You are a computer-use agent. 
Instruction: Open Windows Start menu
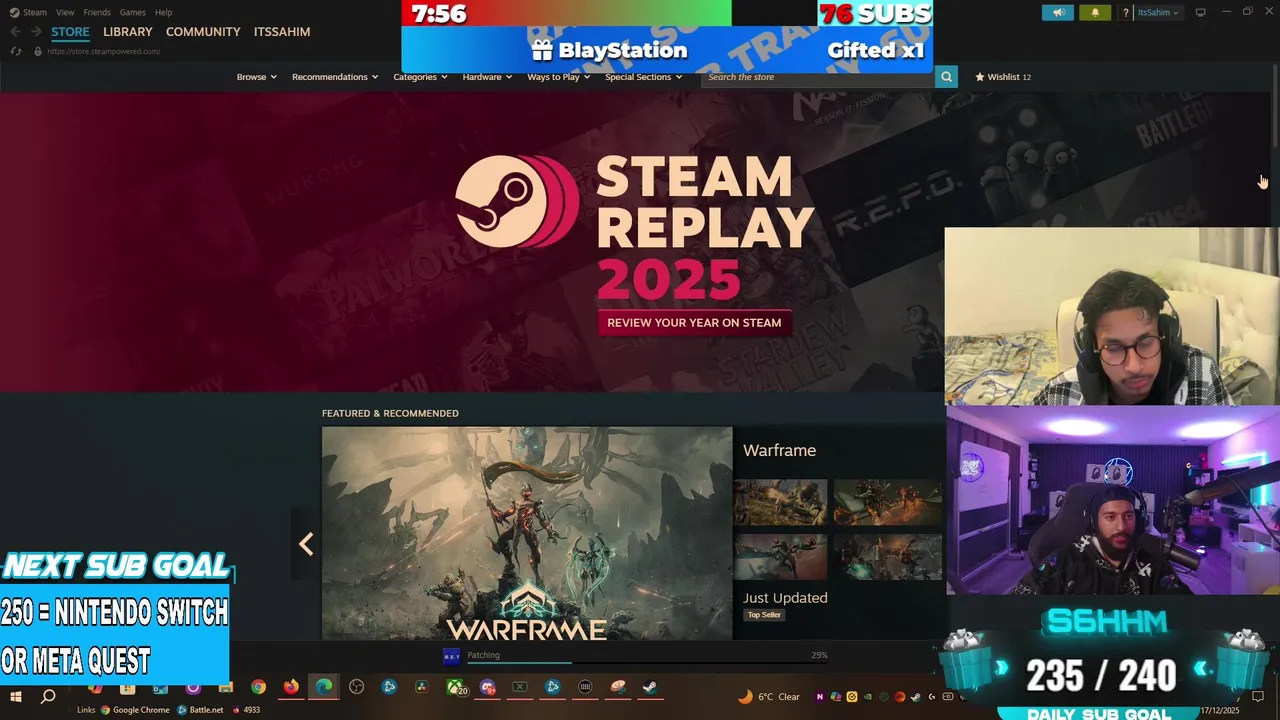click(x=16, y=696)
